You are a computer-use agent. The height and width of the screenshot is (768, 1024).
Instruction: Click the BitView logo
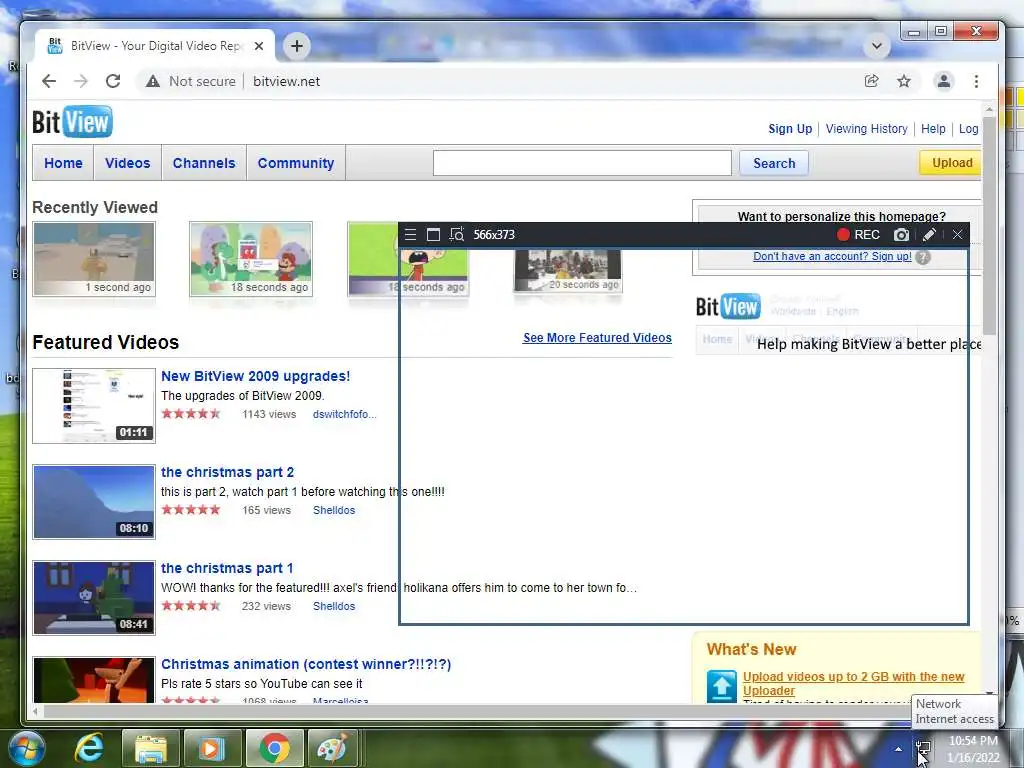point(72,121)
